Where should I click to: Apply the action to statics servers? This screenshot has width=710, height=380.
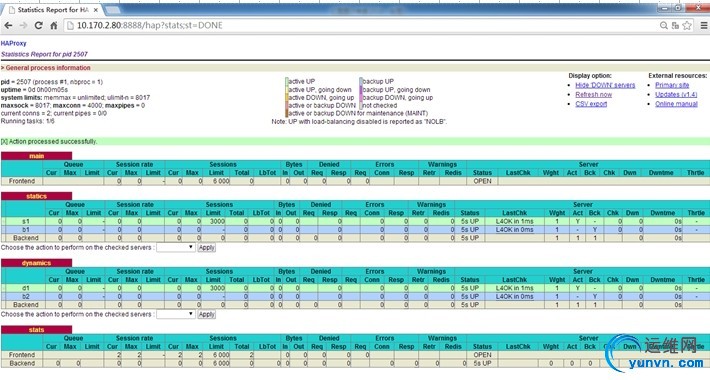(206, 248)
